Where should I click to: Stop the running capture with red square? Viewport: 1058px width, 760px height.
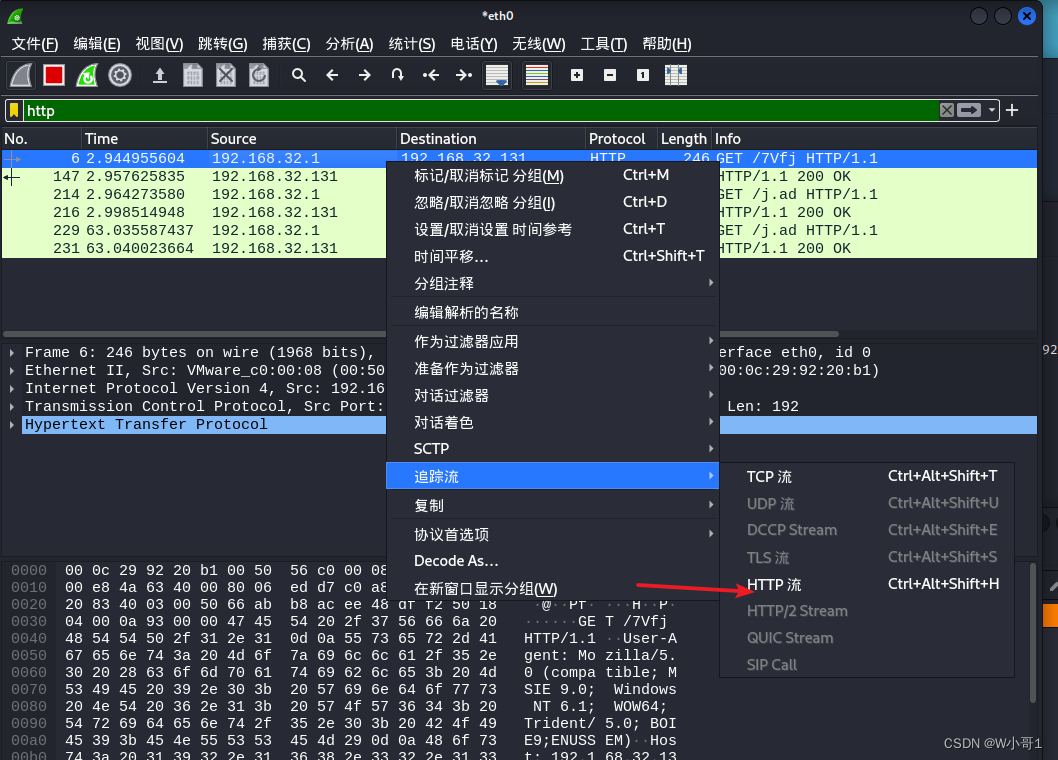54,75
